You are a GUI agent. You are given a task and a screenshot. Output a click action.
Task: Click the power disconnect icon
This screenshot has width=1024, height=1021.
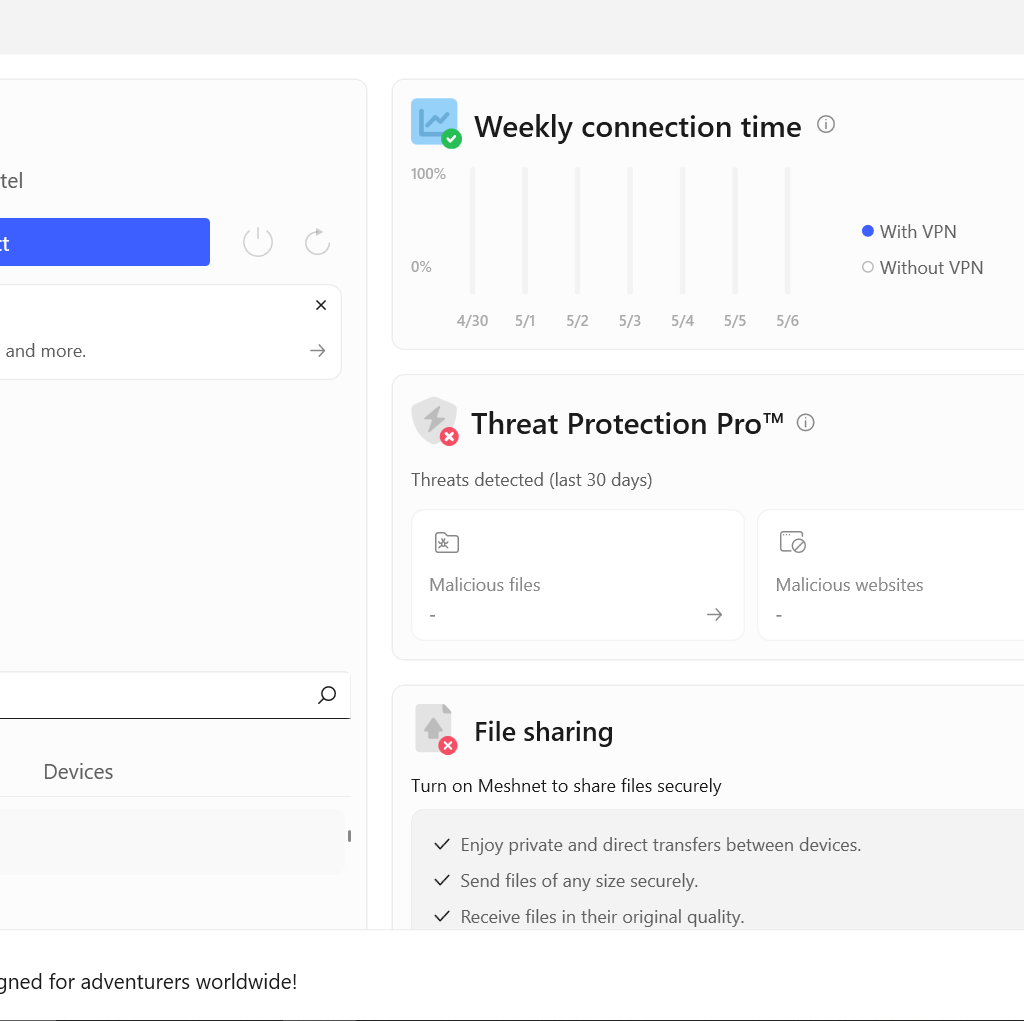258,242
